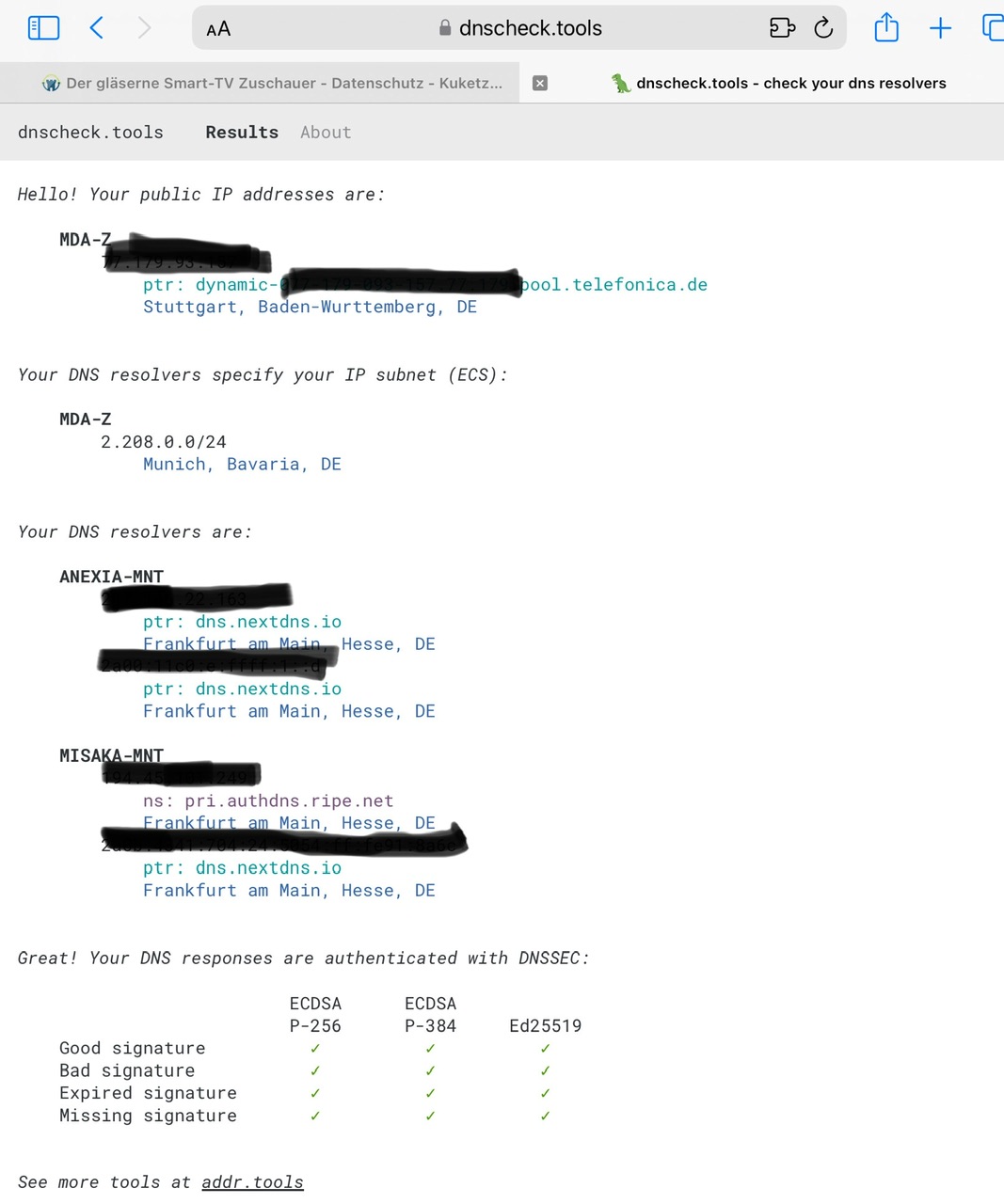Select the 2.208.0.0/24 subnet text
Viewport: 1004px width, 1204px height.
pyautogui.click(x=164, y=441)
